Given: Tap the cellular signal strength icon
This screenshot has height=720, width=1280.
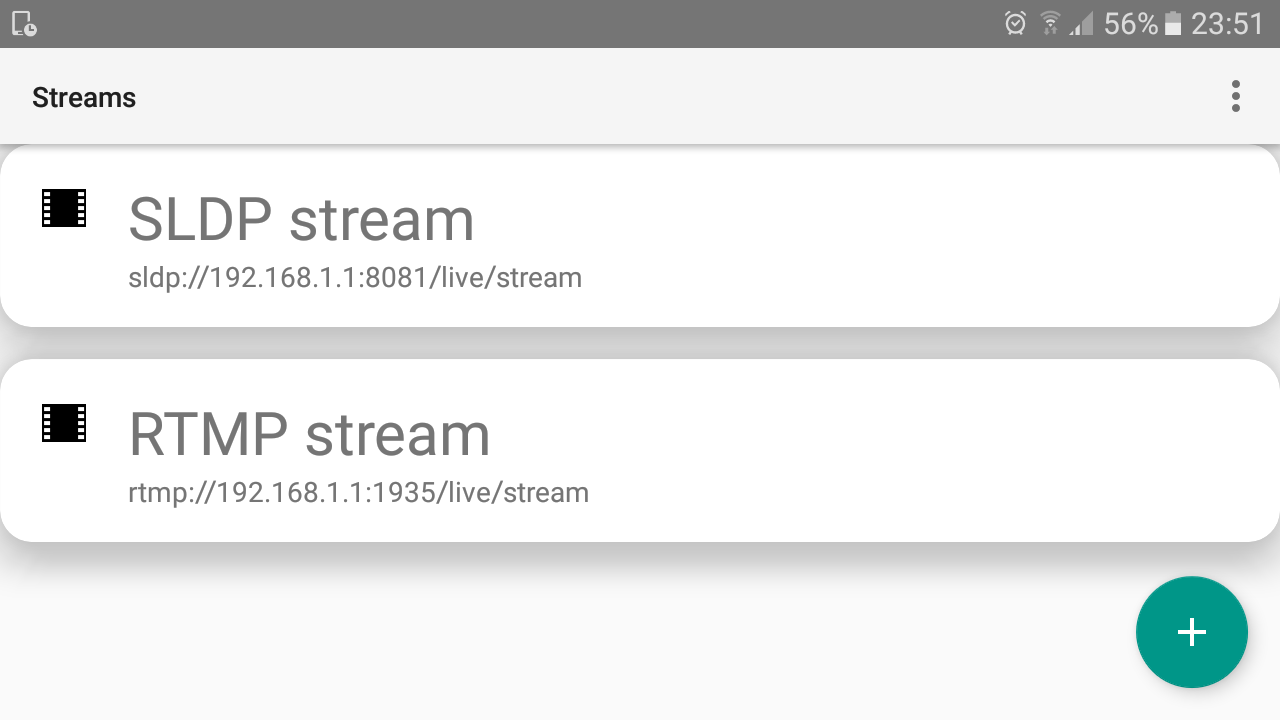Looking at the screenshot, I should coord(1080,23).
